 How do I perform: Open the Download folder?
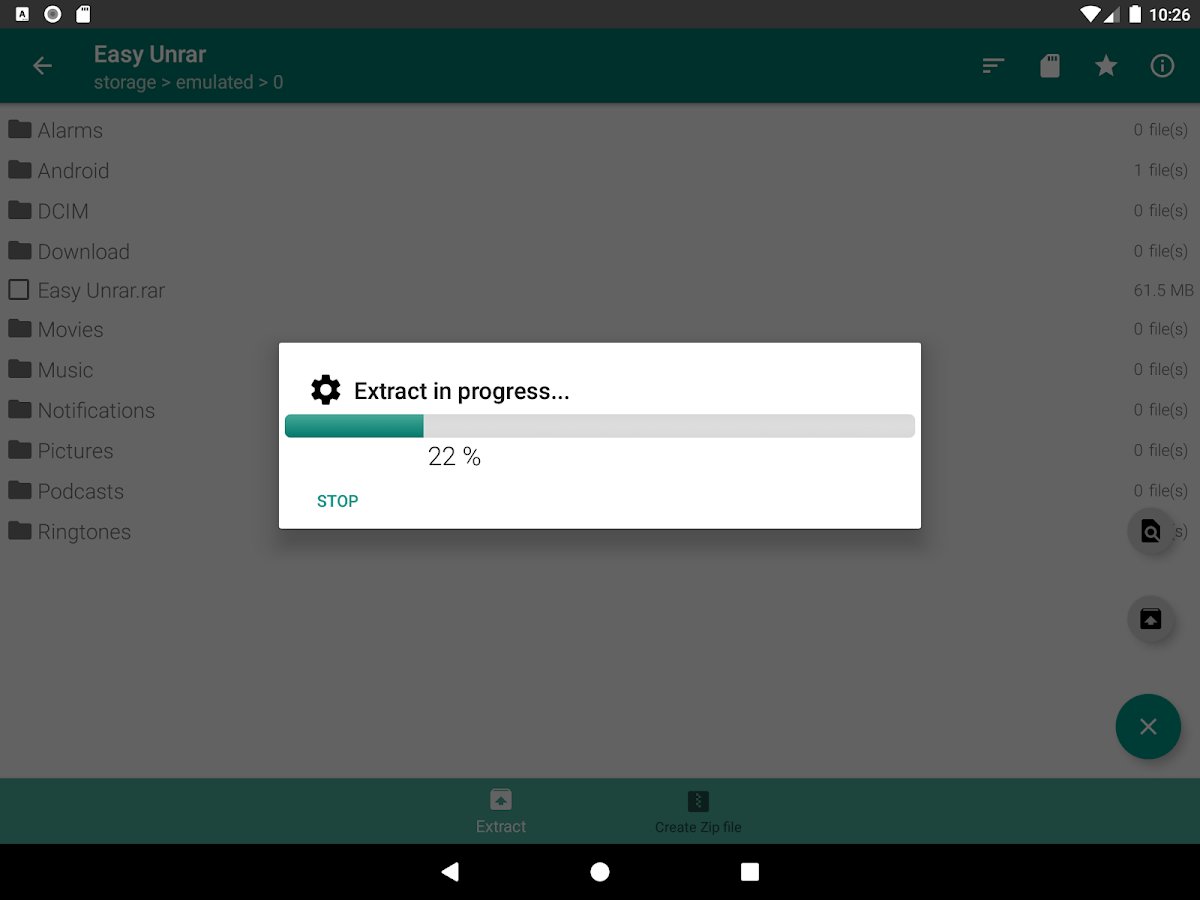click(600, 251)
